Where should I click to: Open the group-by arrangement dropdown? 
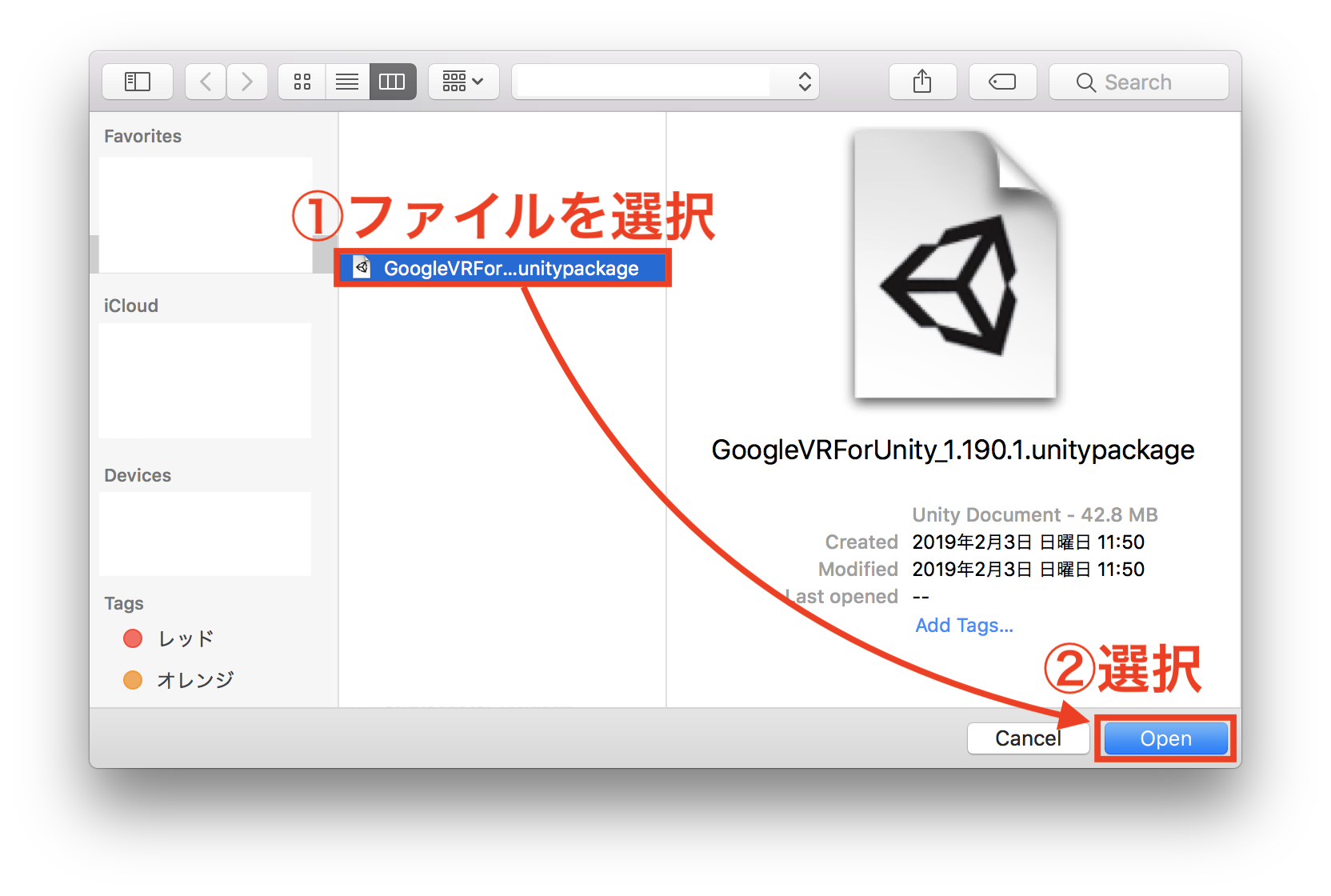[x=463, y=82]
